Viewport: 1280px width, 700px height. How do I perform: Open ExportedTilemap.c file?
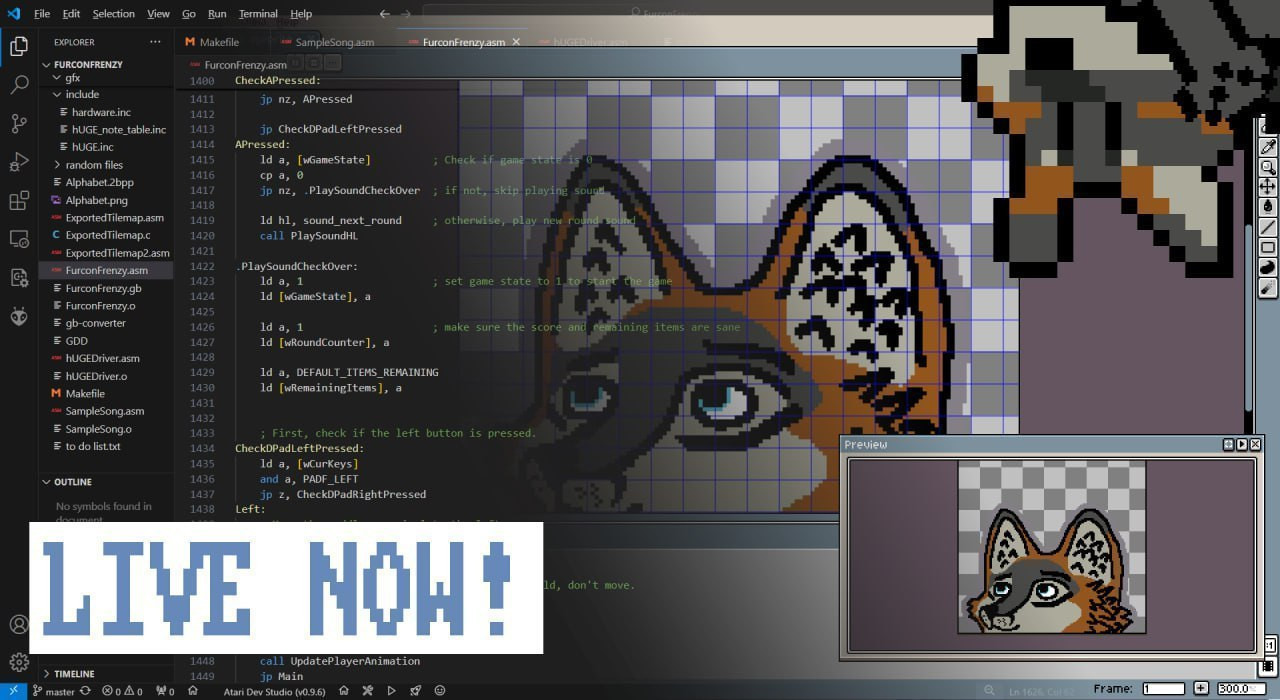click(x=106, y=235)
